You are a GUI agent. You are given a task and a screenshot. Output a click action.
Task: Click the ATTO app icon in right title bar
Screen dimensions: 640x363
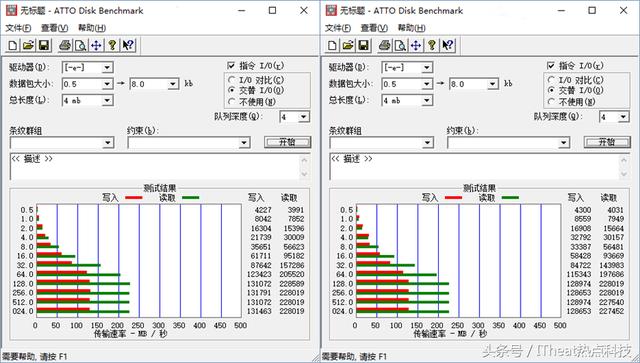tap(331, 10)
